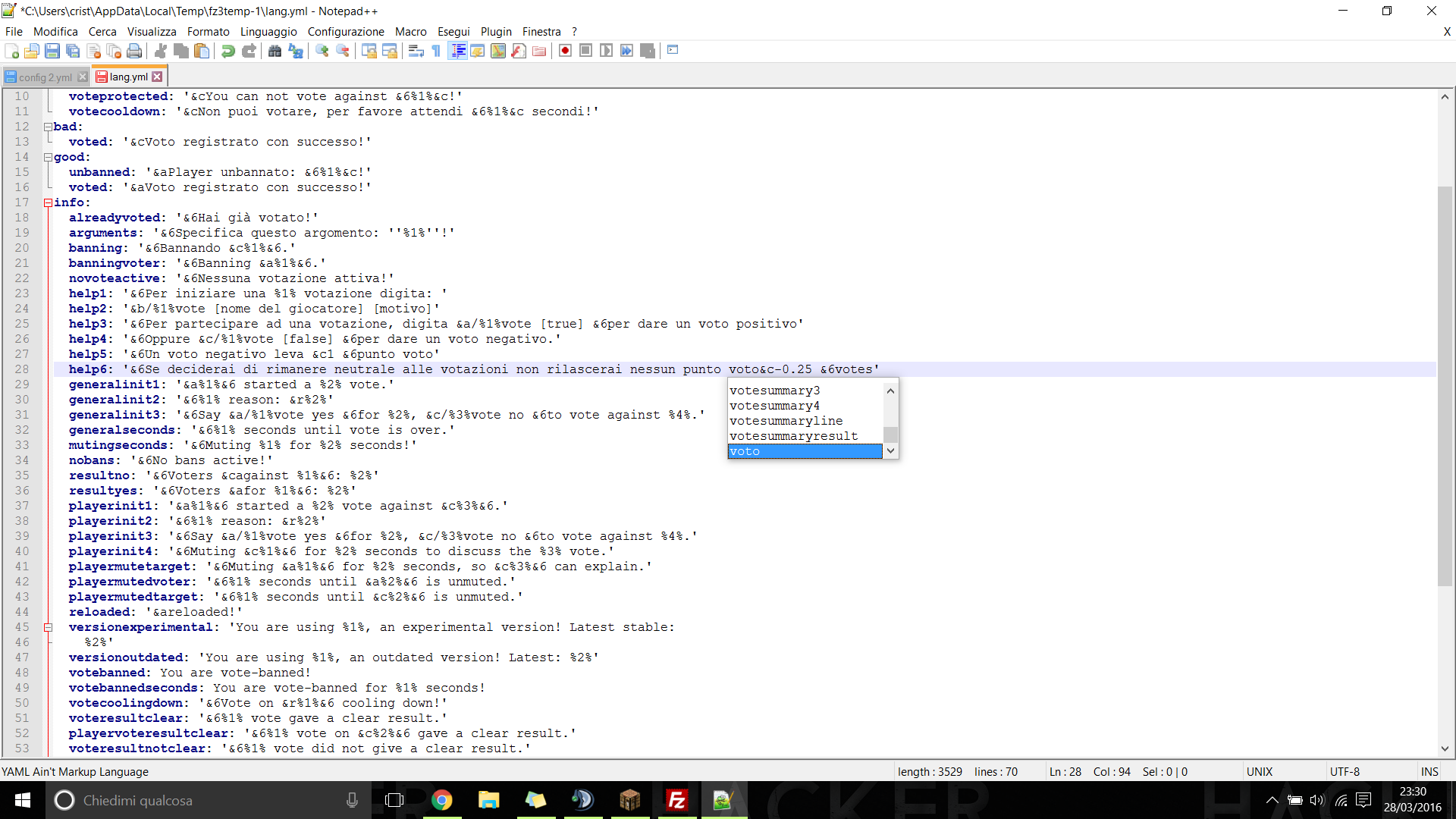Open the Document Map icon
The width and height of the screenshot is (1456, 819).
tap(498, 51)
